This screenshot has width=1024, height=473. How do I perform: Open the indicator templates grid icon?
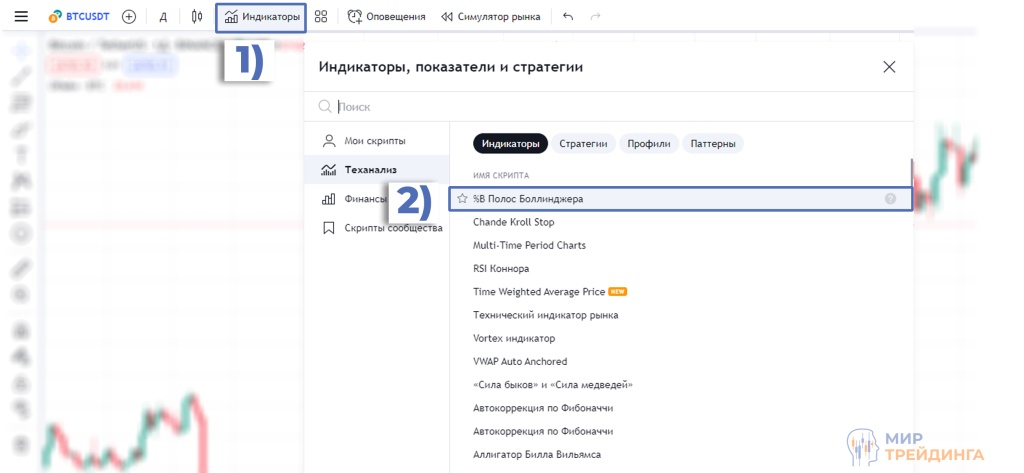point(321,17)
